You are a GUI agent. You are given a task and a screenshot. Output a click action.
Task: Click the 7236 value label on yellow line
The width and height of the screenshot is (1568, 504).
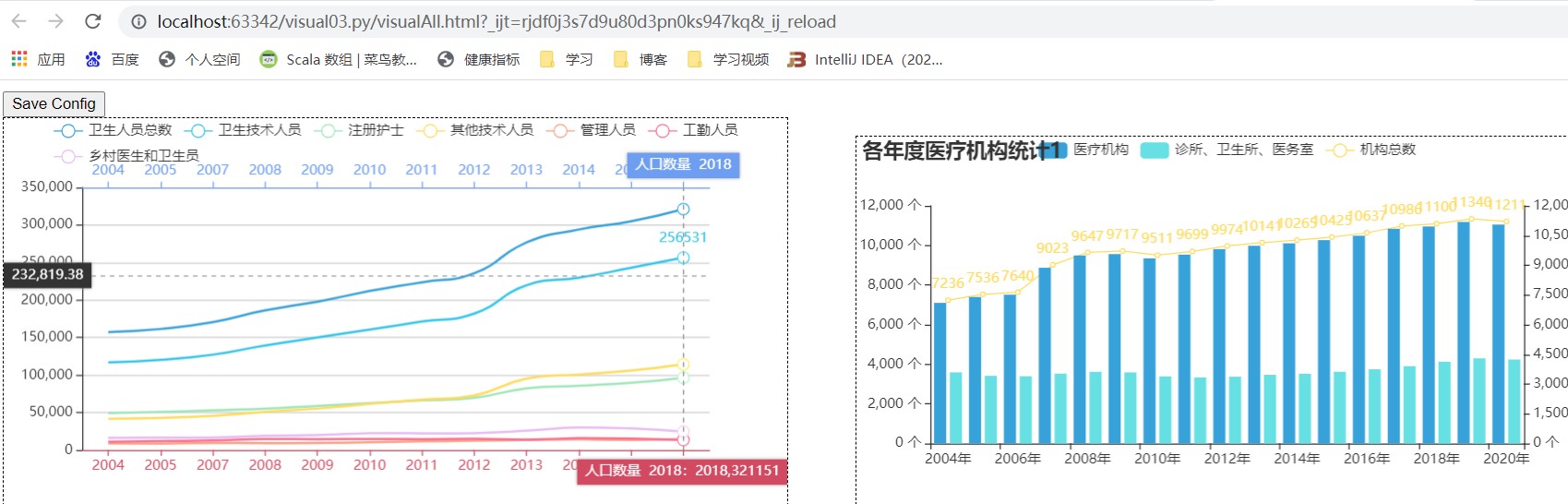[x=948, y=283]
